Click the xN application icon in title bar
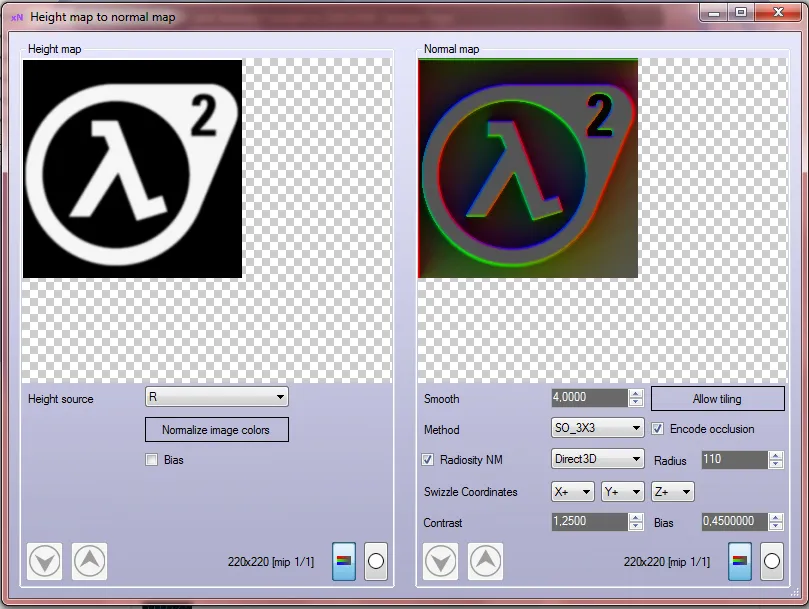This screenshot has width=809, height=609. click(17, 18)
